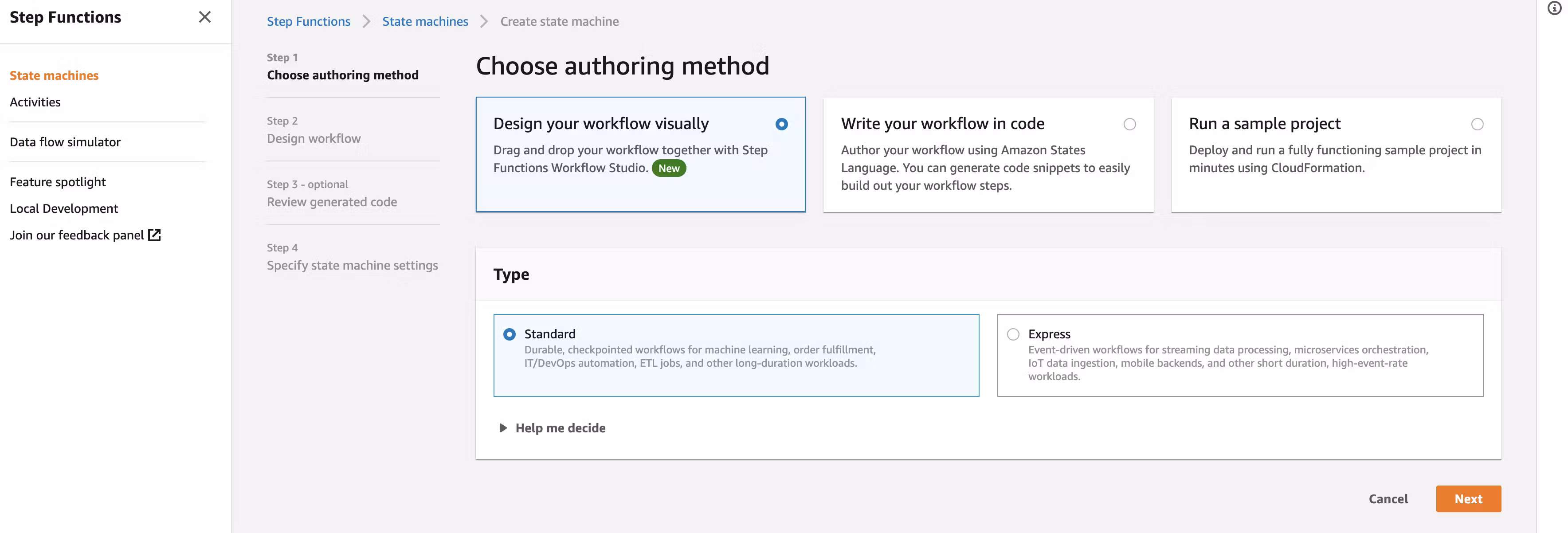Choose the Standard type radio button
The width and height of the screenshot is (1568, 533).
point(510,334)
